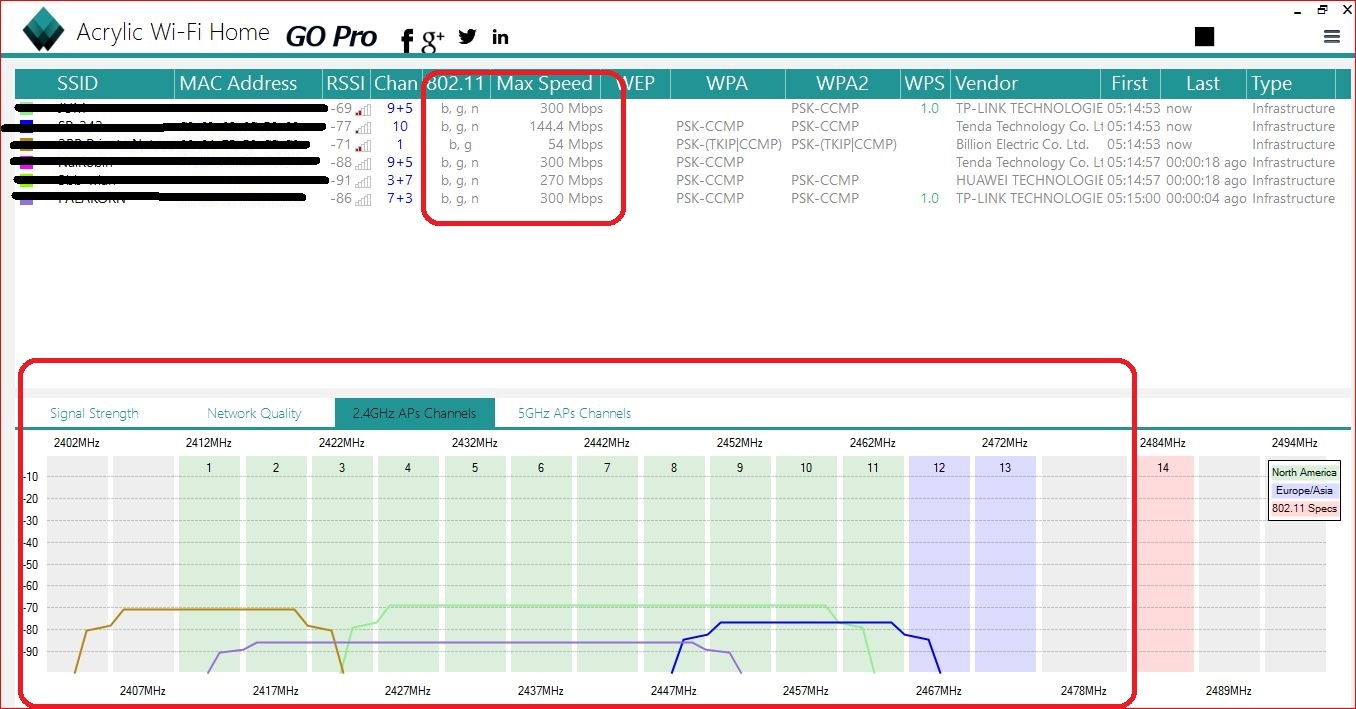This screenshot has width=1356, height=709.
Task: Click the 802.11 Specs legend entry
Action: (x=1303, y=509)
